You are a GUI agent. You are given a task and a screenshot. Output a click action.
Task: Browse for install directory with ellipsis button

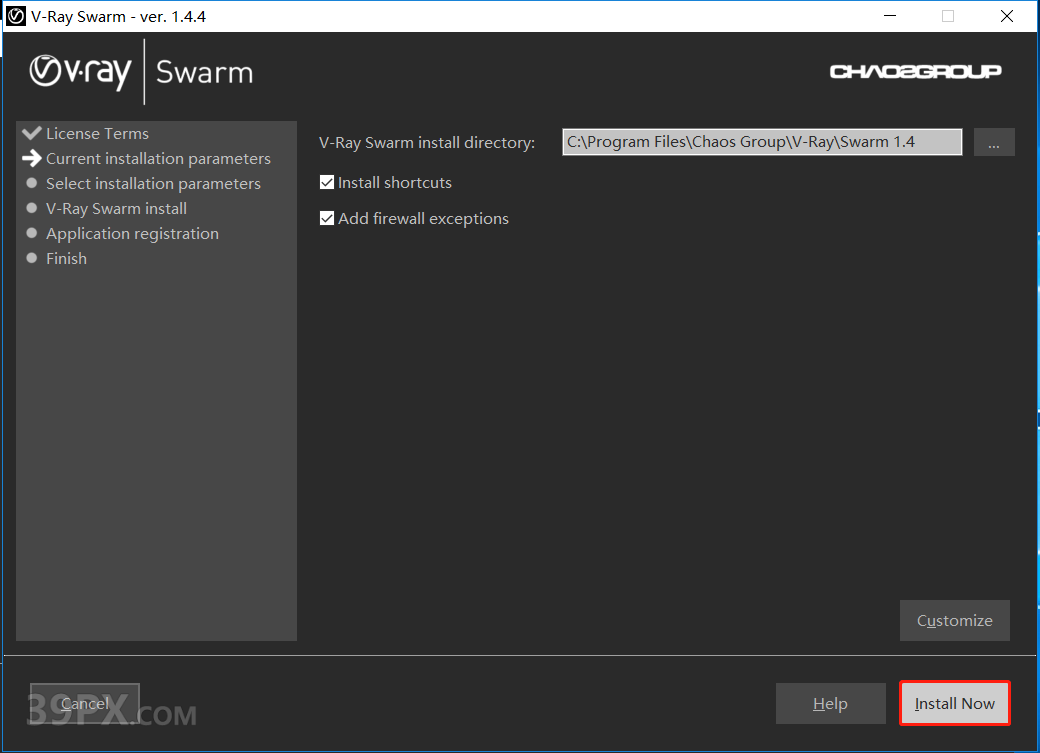point(994,142)
